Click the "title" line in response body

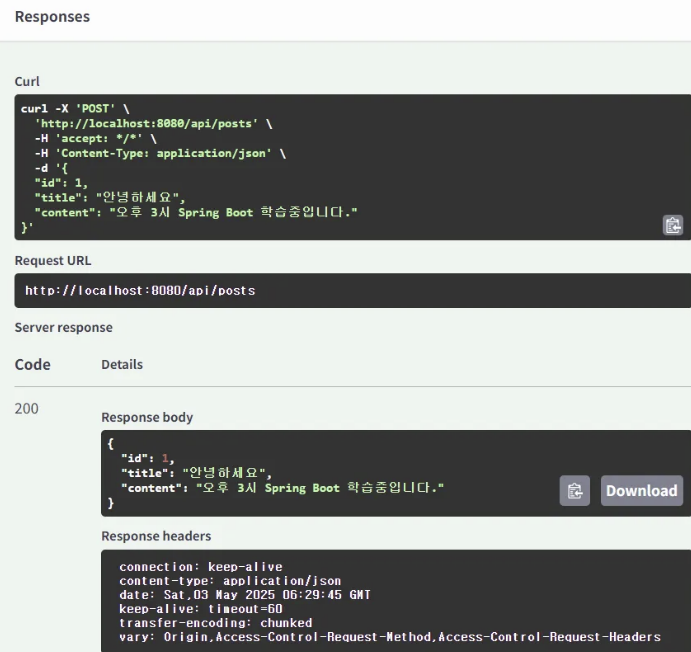197,473
